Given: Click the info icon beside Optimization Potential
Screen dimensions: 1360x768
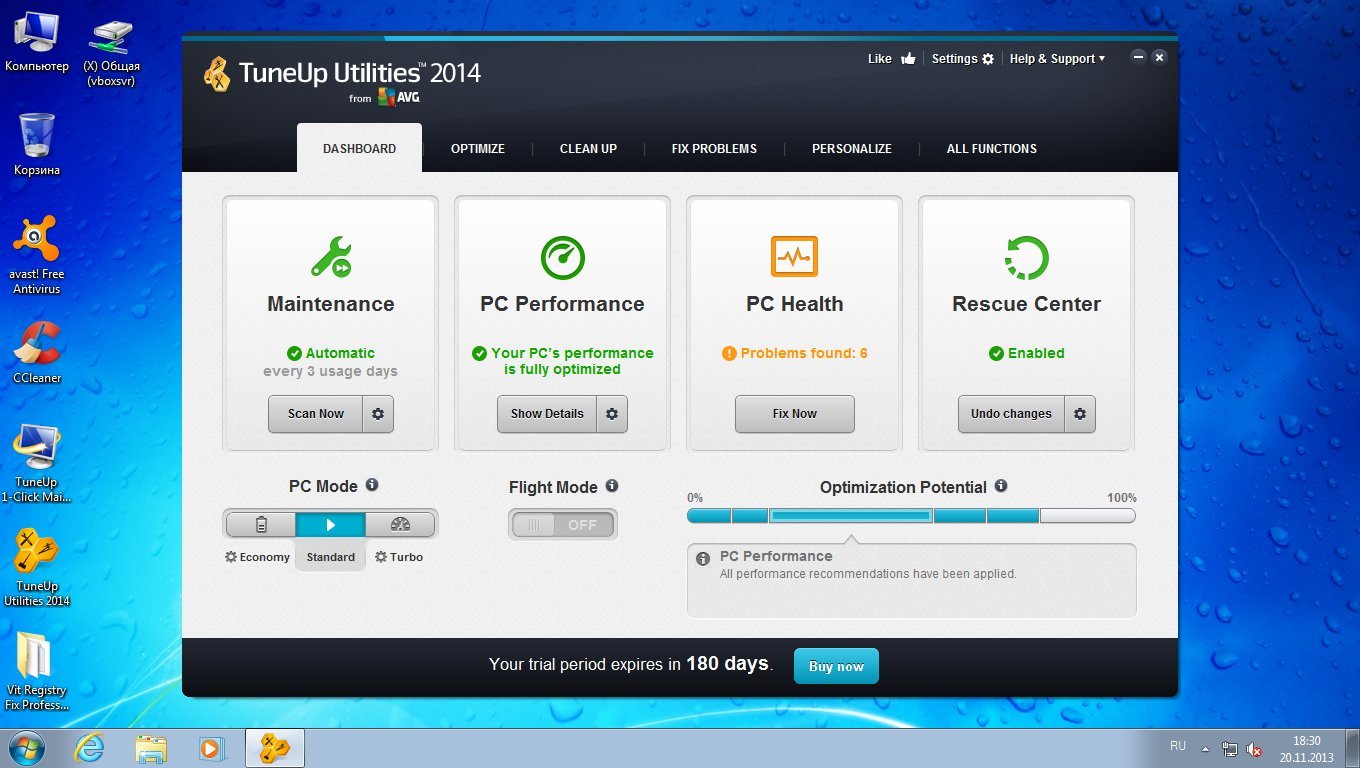Looking at the screenshot, I should pyautogui.click(x=1001, y=485).
